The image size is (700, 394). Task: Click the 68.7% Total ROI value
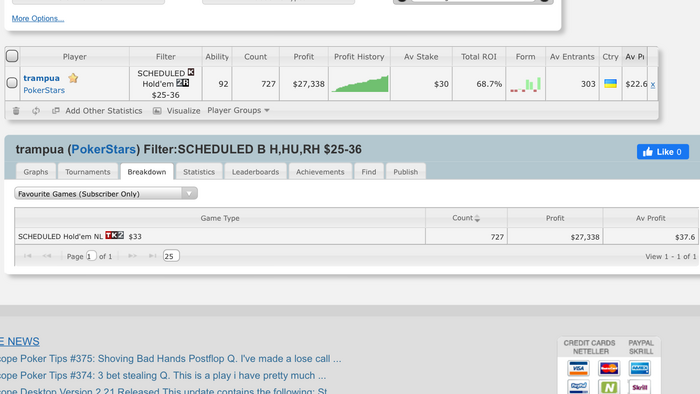tap(489, 84)
